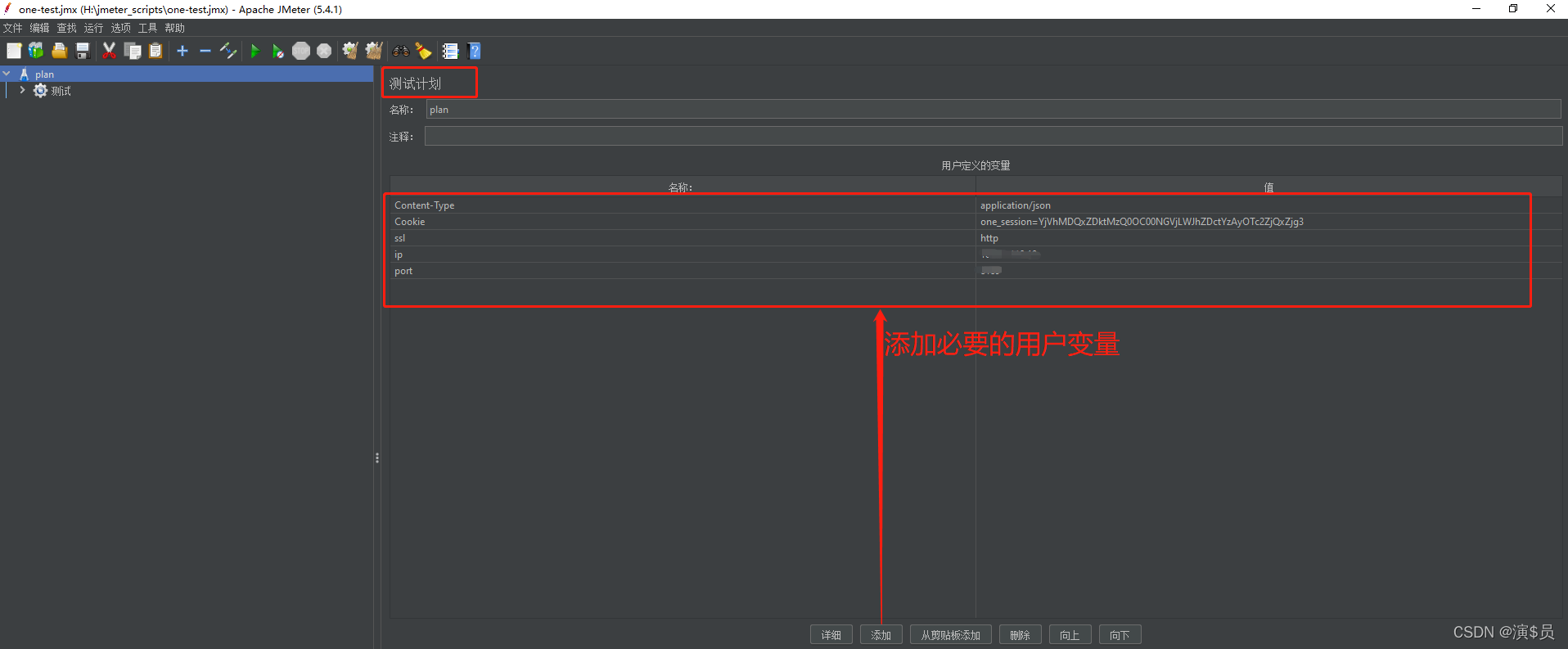1568x649 pixels.
Task: Clear results with single broom
Action: [350, 51]
